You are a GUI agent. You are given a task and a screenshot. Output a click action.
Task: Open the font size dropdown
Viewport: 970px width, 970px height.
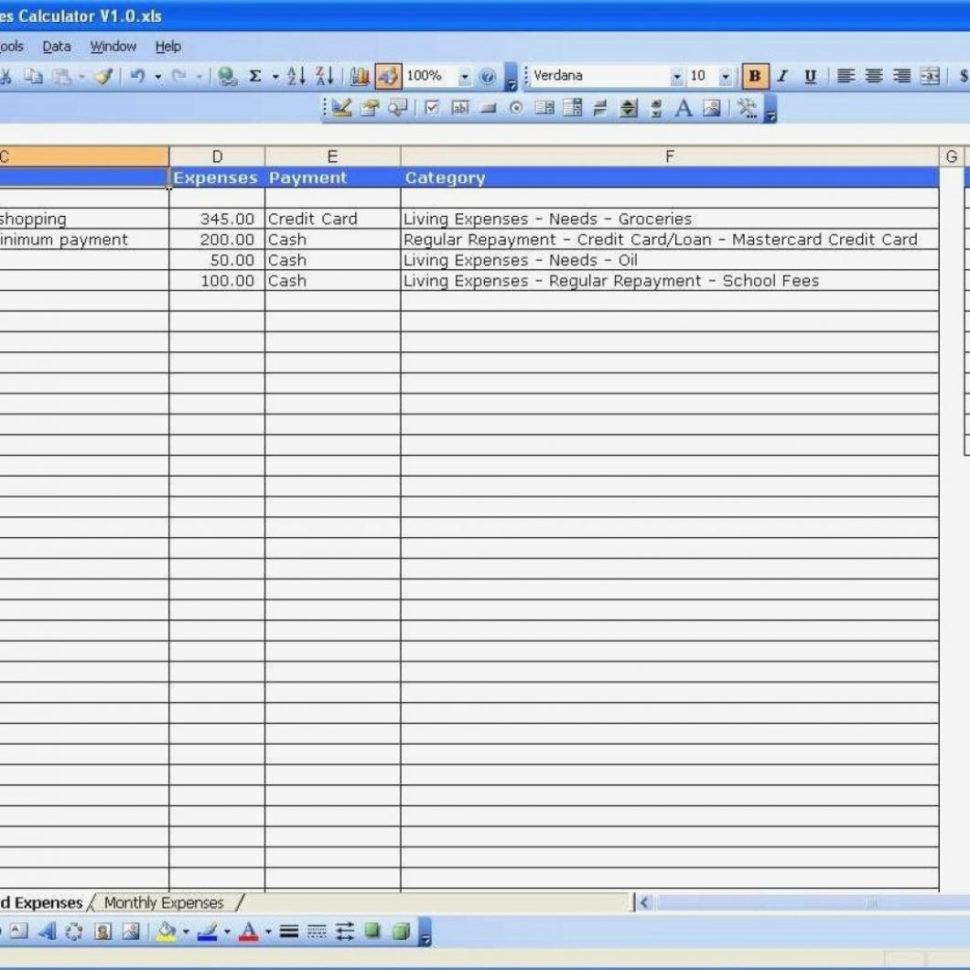[x=726, y=74]
